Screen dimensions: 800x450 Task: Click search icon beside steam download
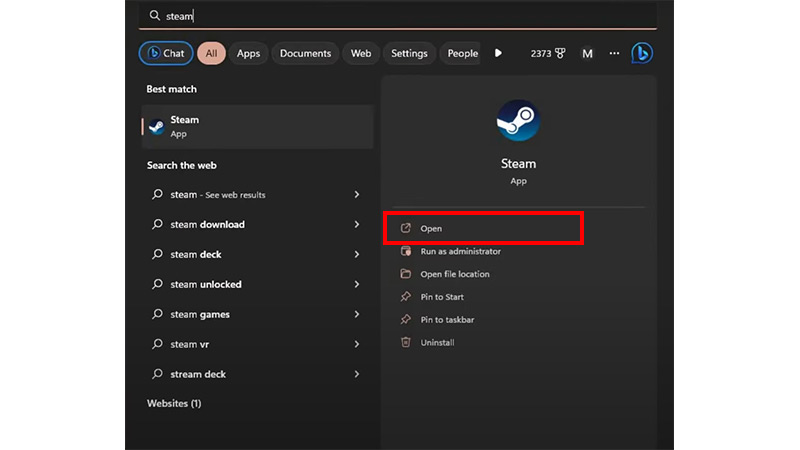pyautogui.click(x=157, y=224)
